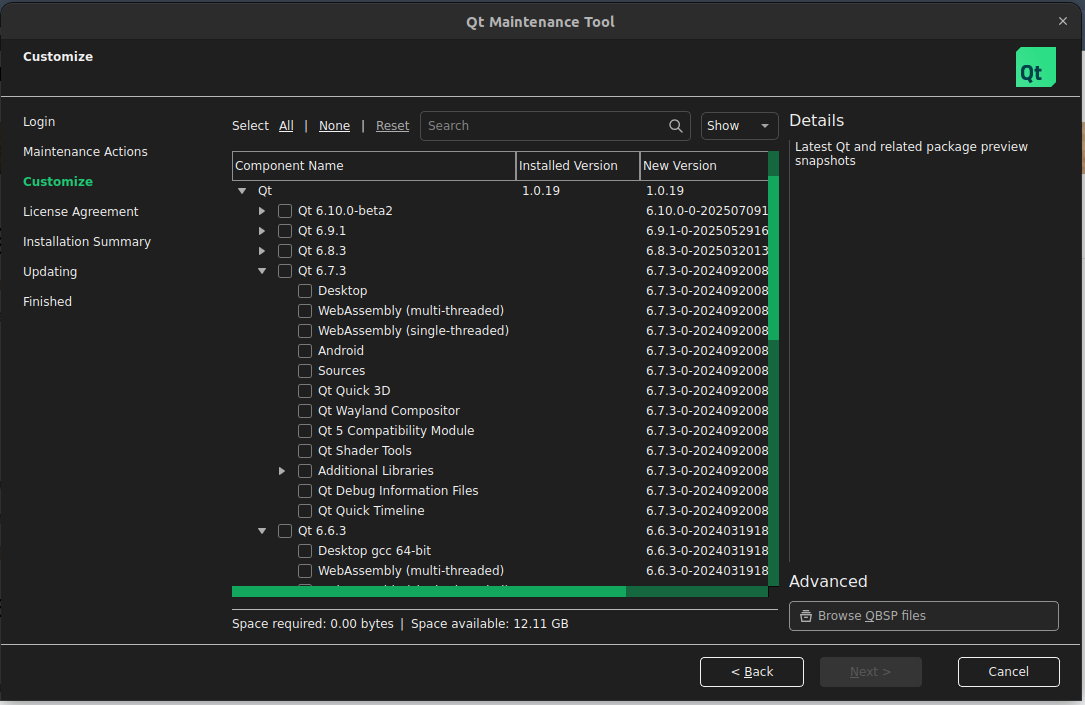Select License Agreement in the sidebar
Screen dimensions: 1085x705
tap(81, 212)
